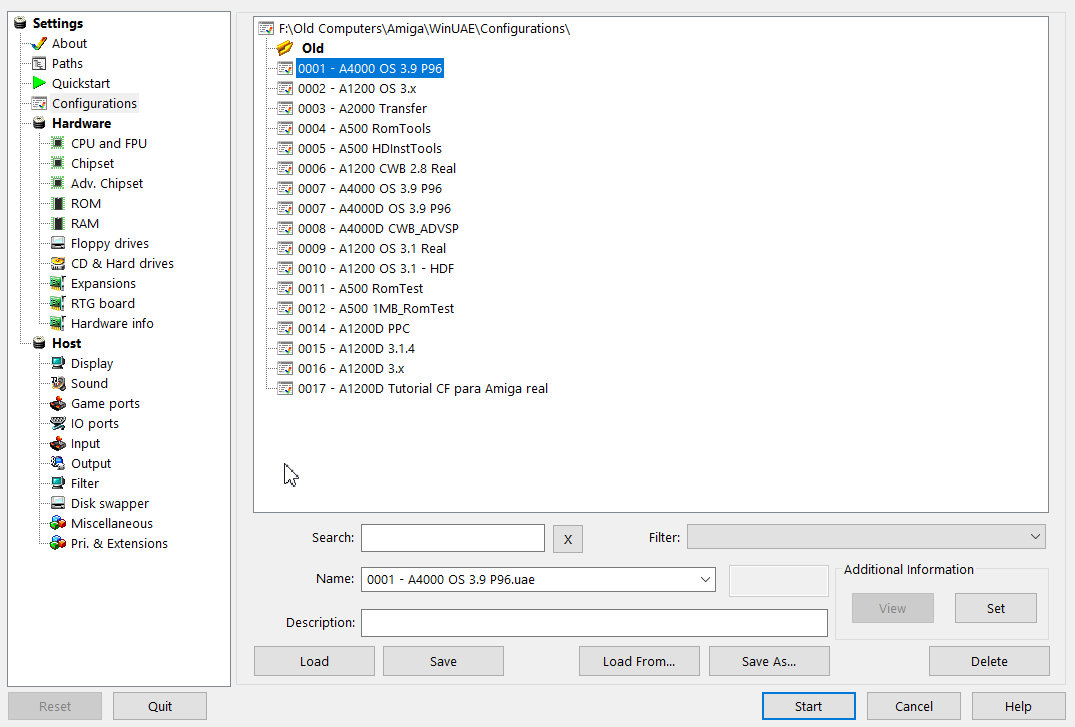1075x727 pixels.
Task: Click the Set additional information button
Action: pyautogui.click(x=995, y=608)
